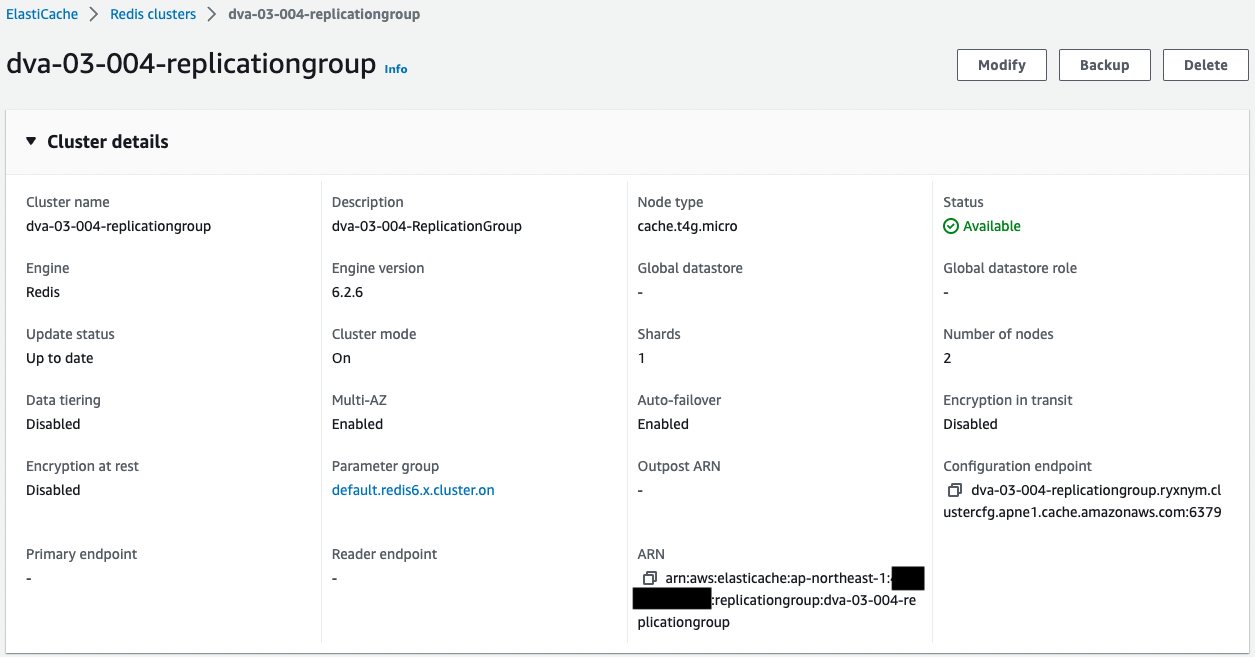
Task: Click the Backup button
Action: click(x=1104, y=65)
